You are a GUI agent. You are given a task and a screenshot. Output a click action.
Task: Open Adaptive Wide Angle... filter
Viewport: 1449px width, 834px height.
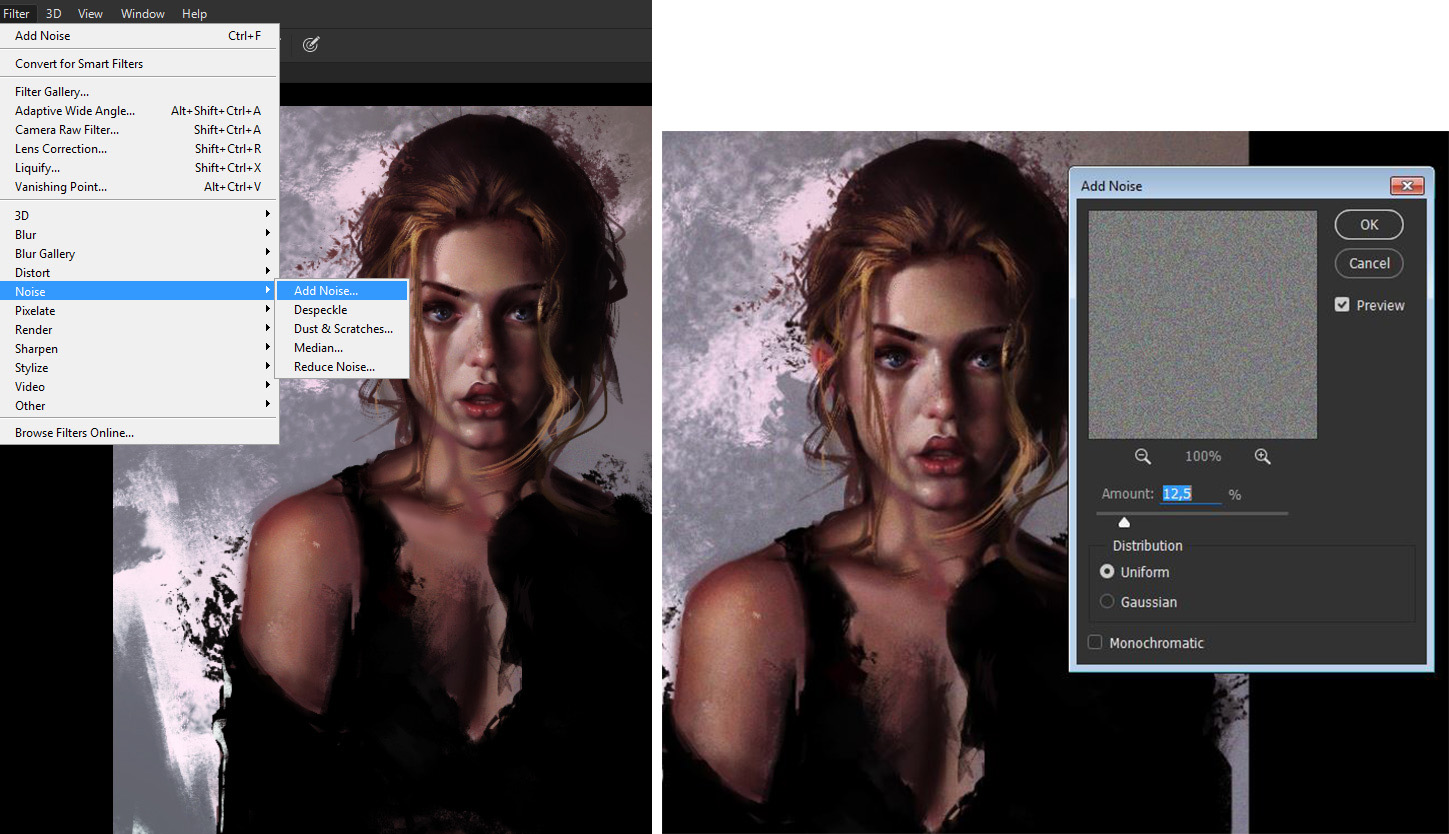139,111
